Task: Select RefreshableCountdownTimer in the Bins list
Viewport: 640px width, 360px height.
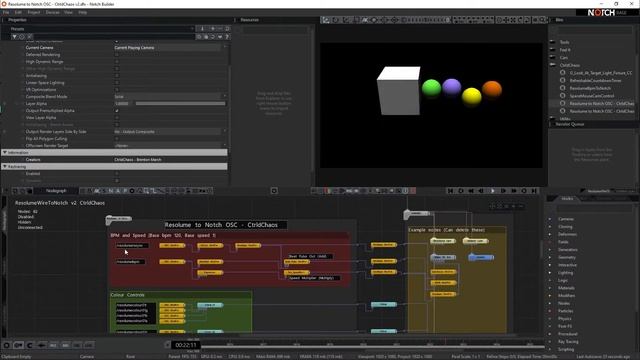Action: (596, 80)
